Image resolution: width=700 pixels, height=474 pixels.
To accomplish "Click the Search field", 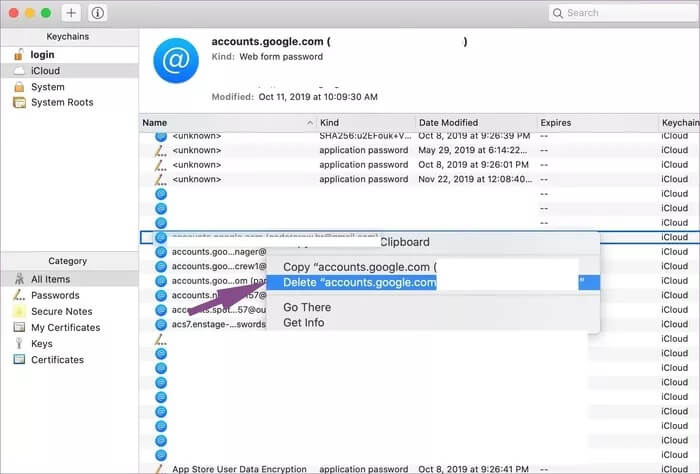I will (x=624, y=13).
